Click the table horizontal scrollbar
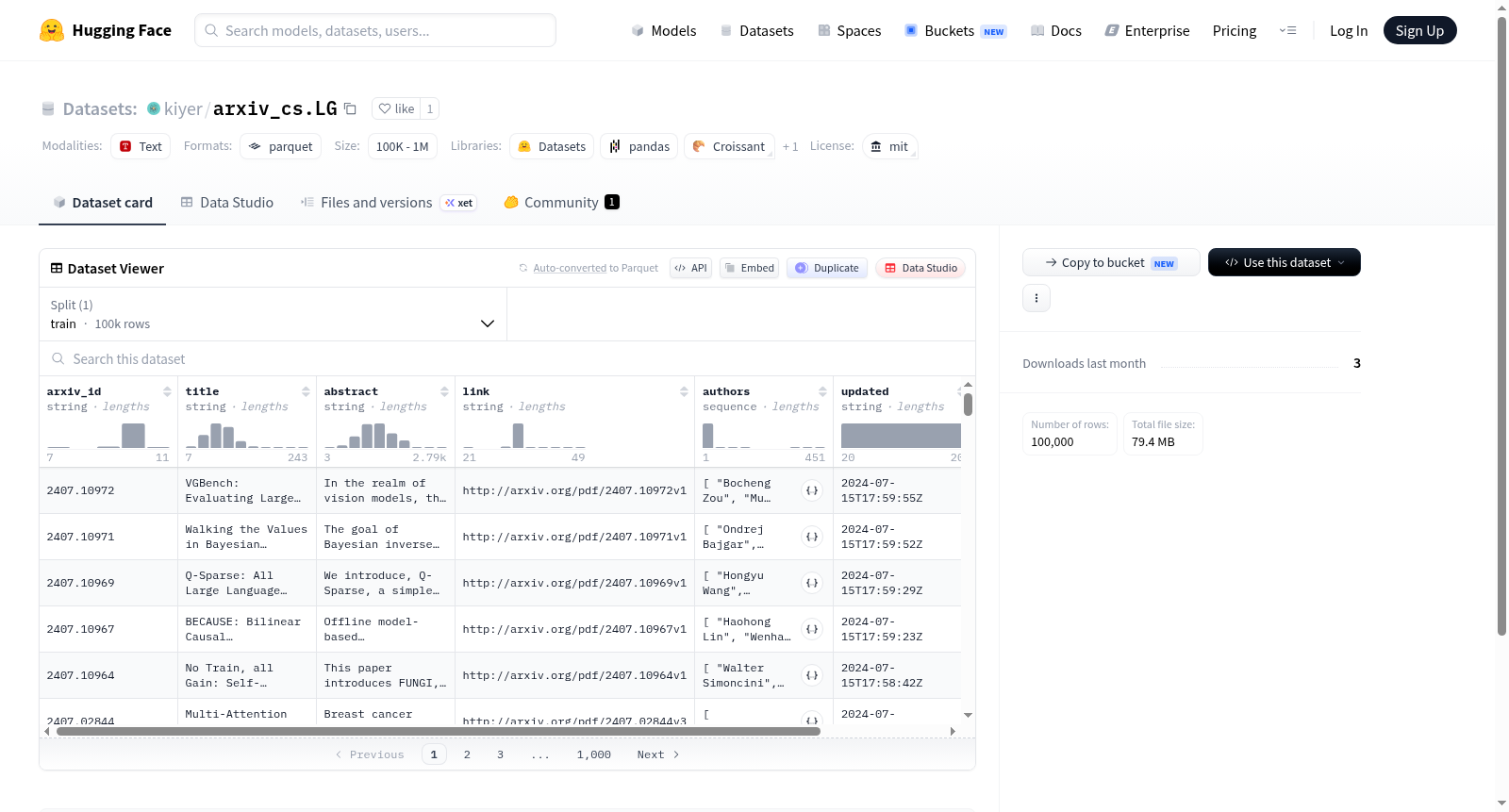Image resolution: width=1509 pixels, height=812 pixels. [439, 731]
